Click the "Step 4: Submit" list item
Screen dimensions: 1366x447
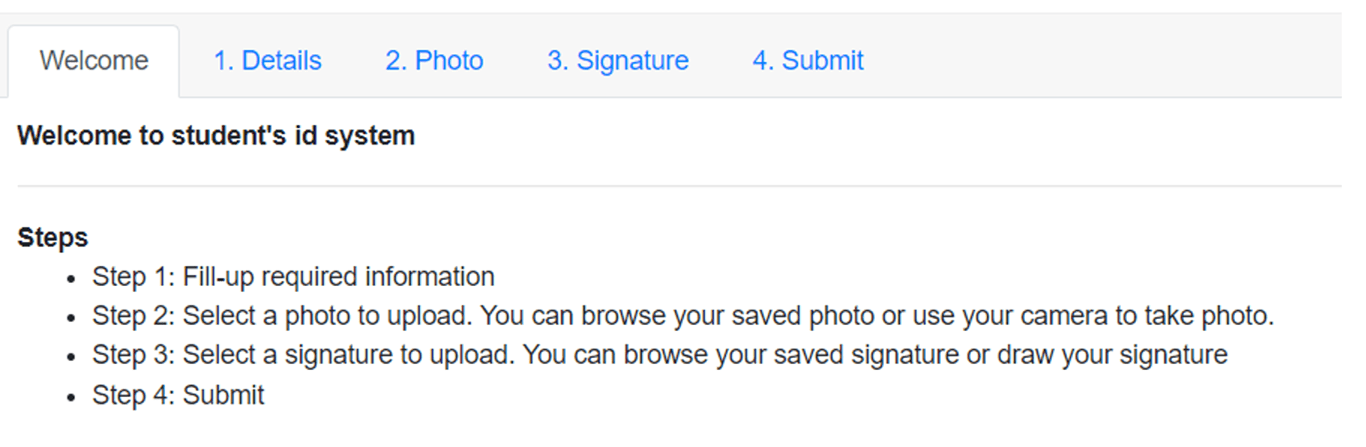coord(178,395)
